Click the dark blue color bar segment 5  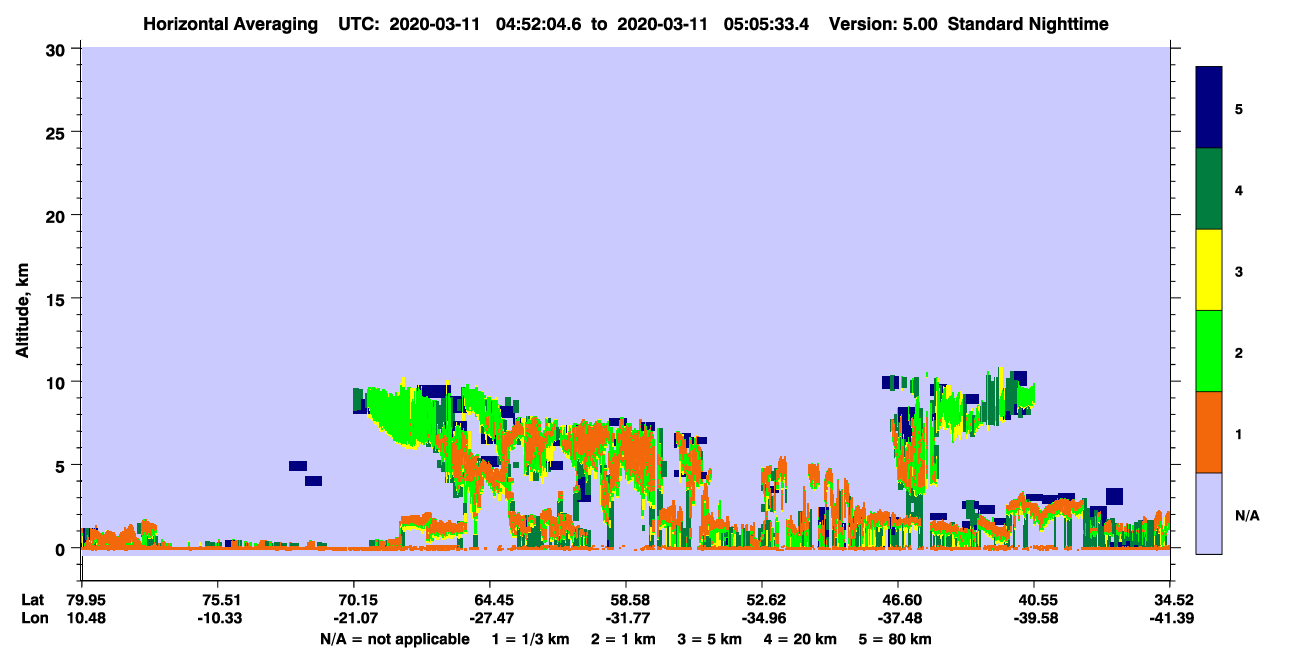pyautogui.click(x=1209, y=108)
